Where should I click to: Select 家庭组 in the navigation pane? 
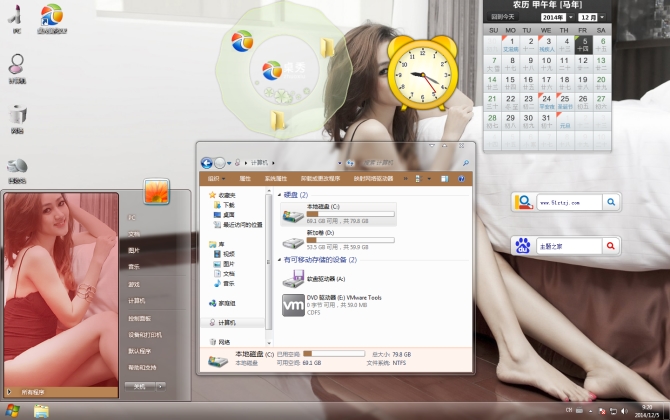[227, 303]
